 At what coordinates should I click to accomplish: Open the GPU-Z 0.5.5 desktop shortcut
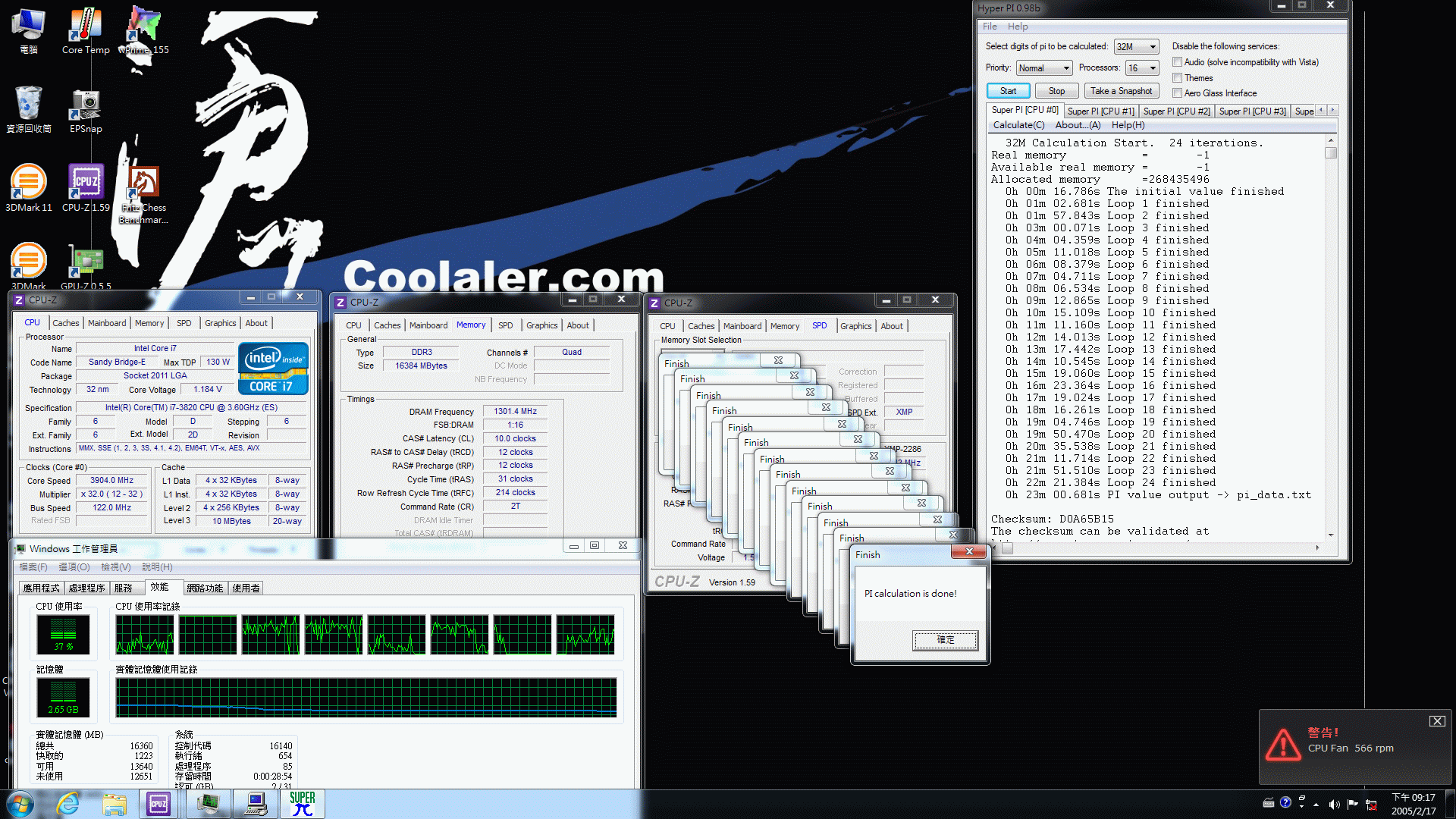[x=86, y=267]
